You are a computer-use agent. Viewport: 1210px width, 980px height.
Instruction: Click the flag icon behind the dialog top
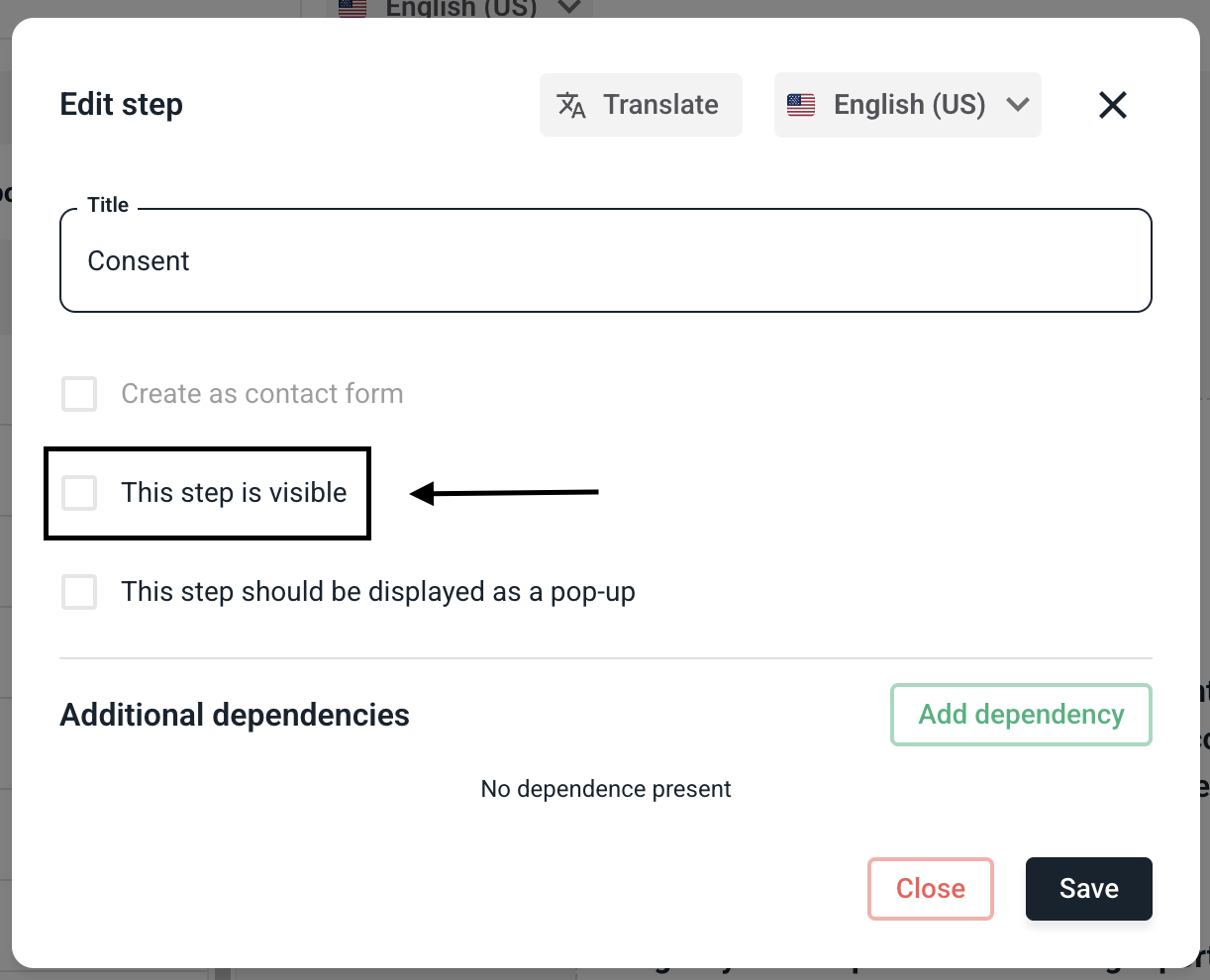tap(353, 8)
